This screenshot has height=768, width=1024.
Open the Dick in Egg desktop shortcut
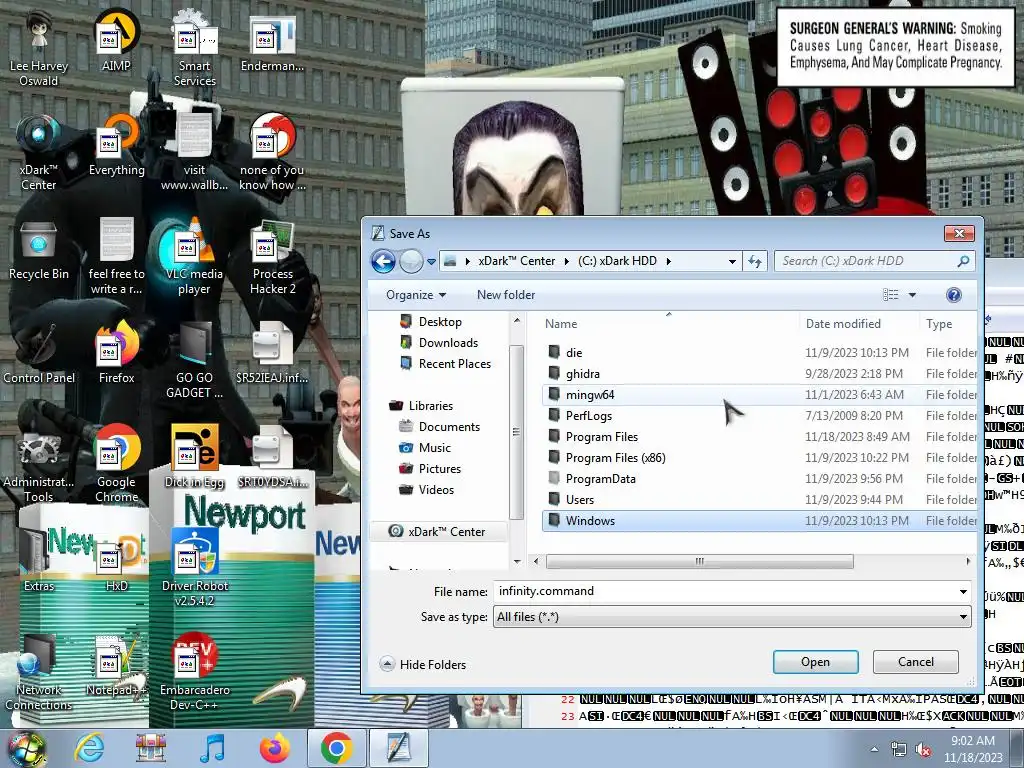coord(195,457)
